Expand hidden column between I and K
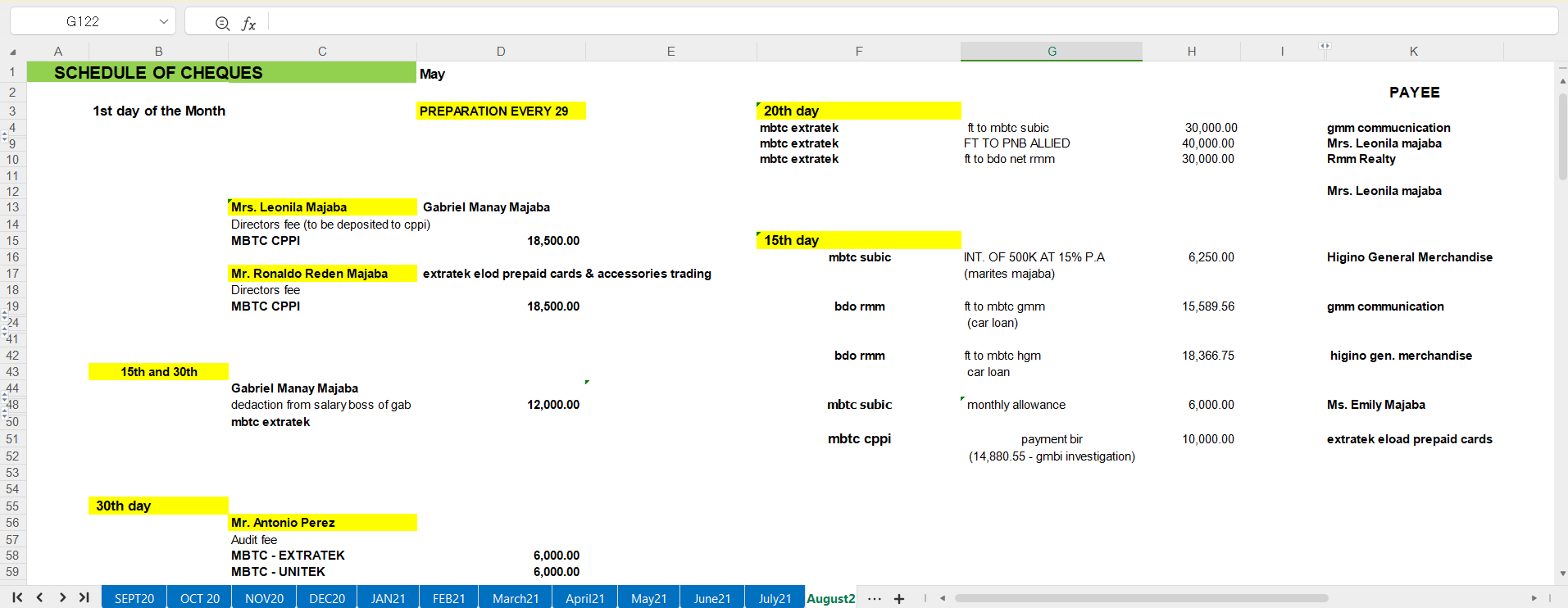Viewport: 1568px width, 608px height. point(1325,47)
